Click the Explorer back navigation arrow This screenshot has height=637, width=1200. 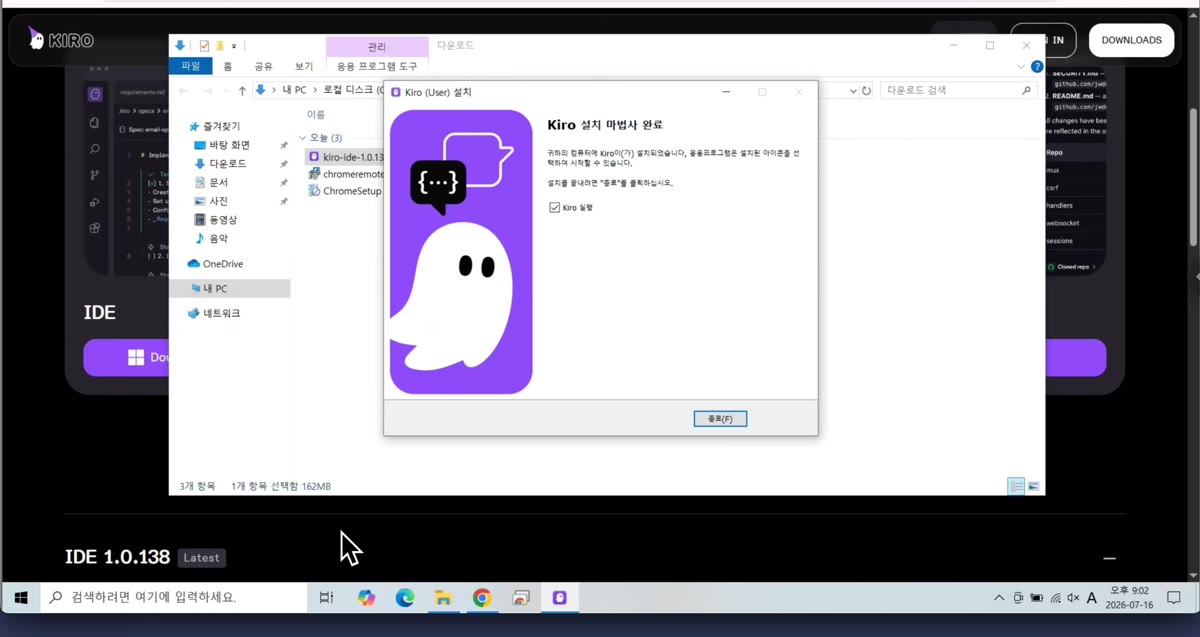coord(184,90)
